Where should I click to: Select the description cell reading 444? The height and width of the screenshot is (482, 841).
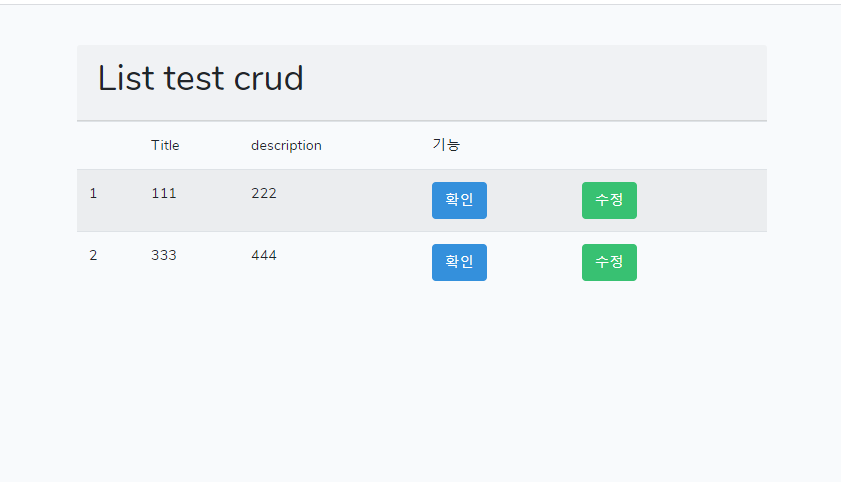[264, 255]
